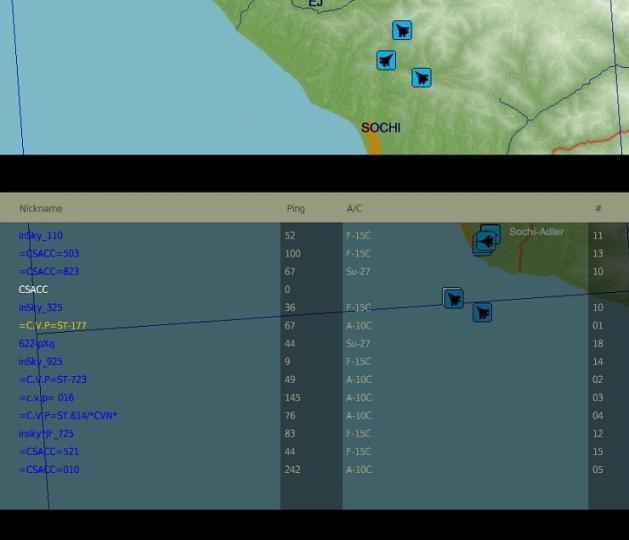Click the stacked aircraft icons at Sochi-Adler
The height and width of the screenshot is (540, 629).
tap(485, 241)
